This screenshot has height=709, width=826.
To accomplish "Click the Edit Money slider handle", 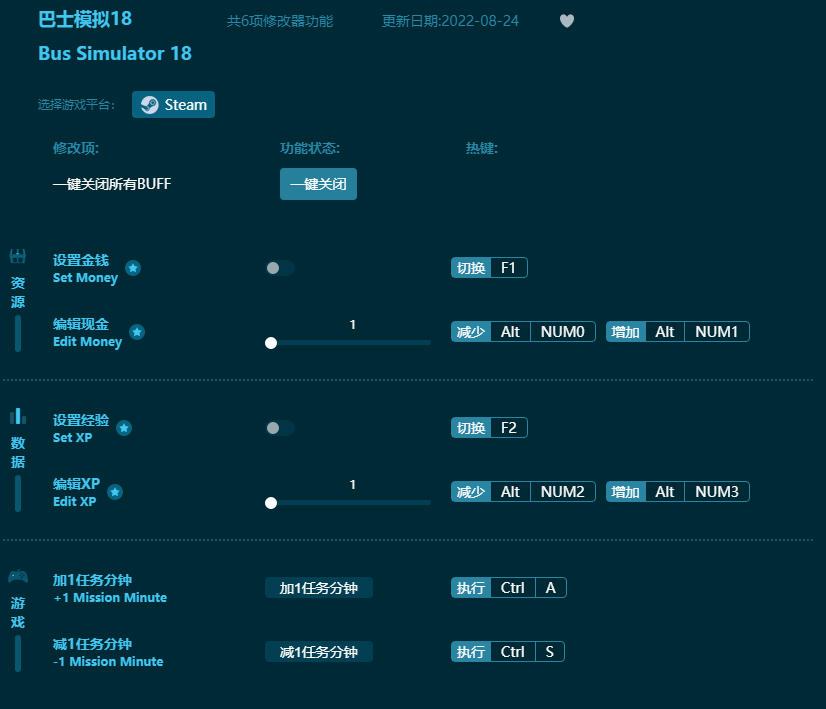I will coord(271,343).
